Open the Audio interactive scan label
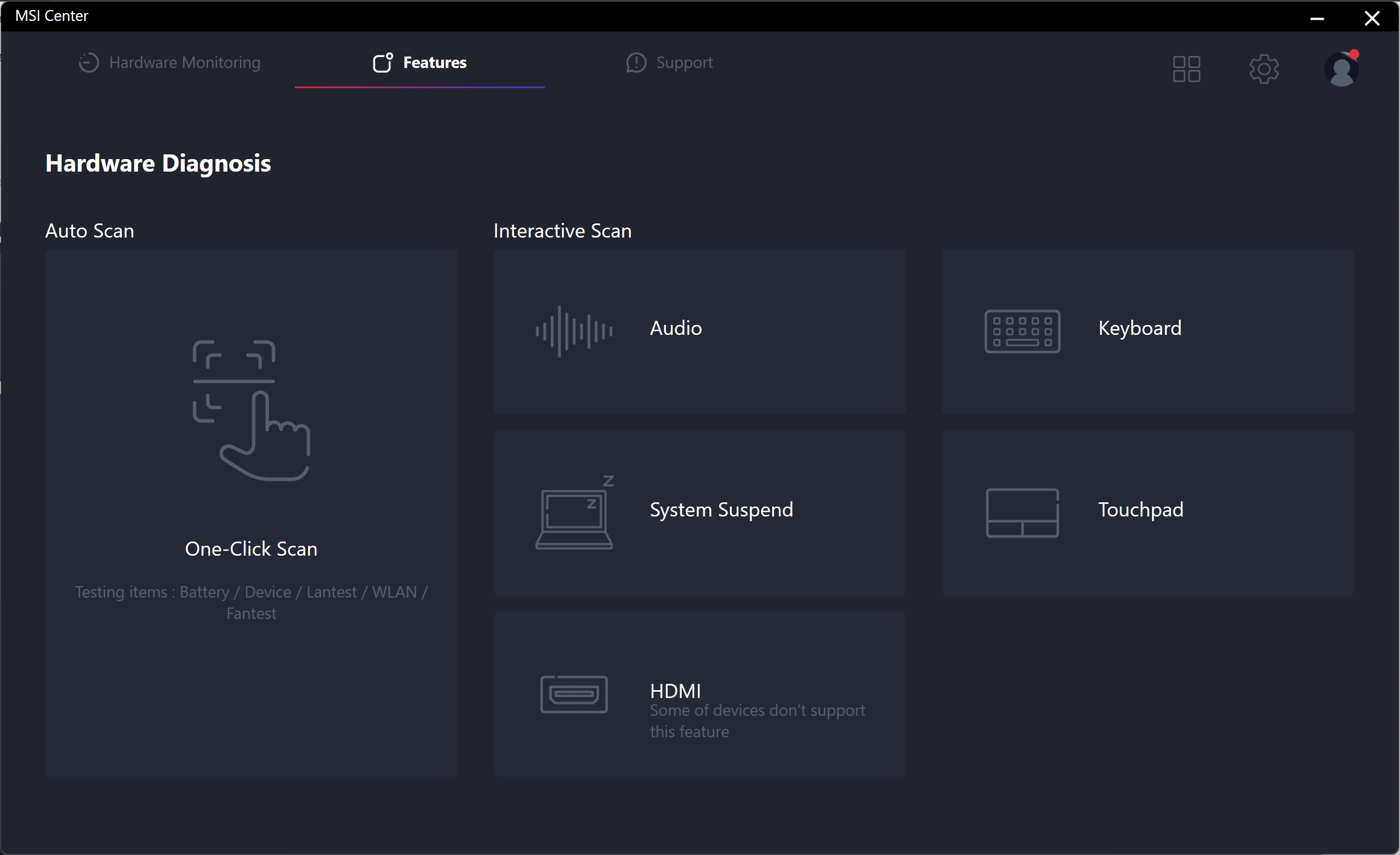 [675, 329]
